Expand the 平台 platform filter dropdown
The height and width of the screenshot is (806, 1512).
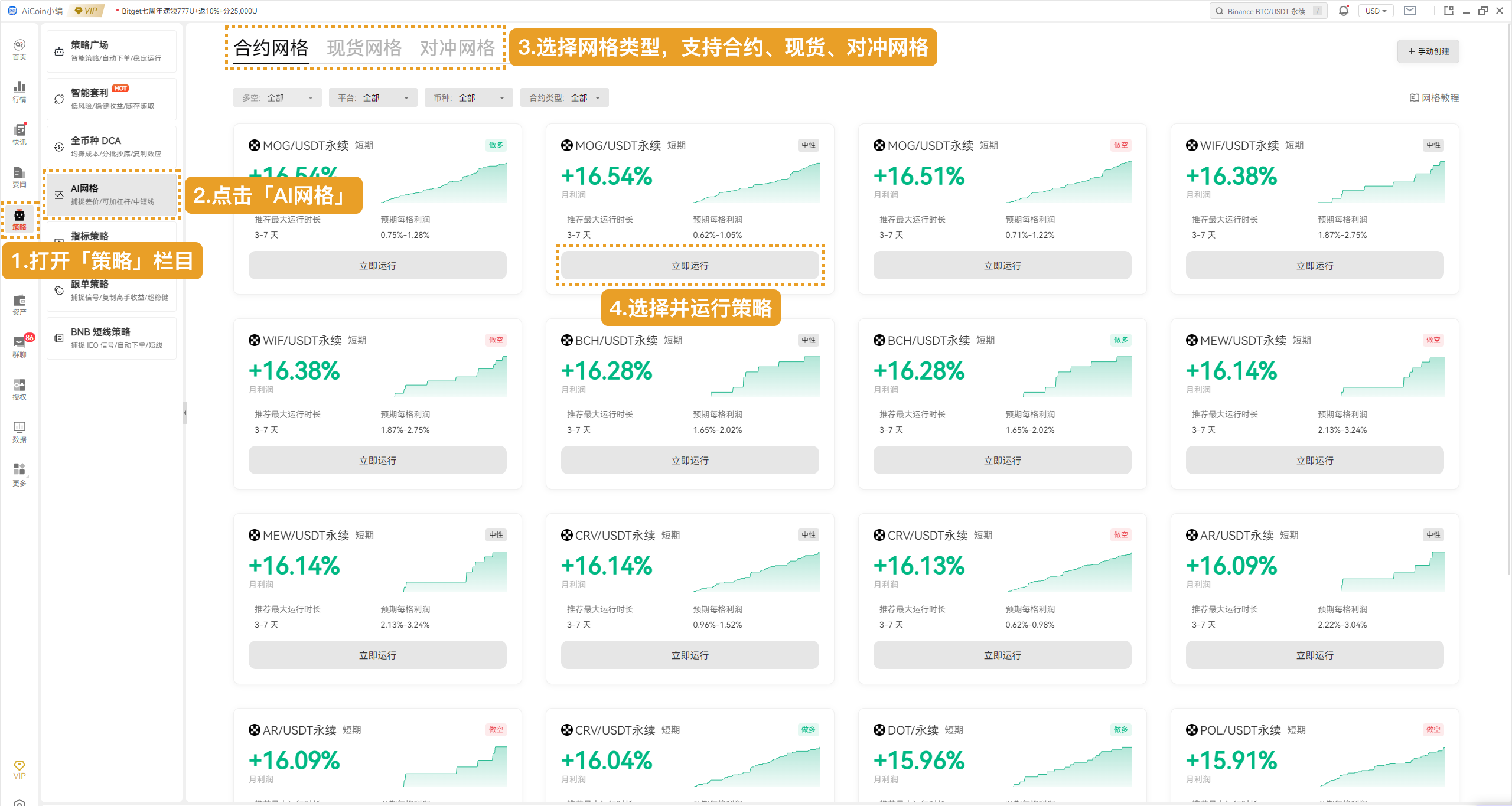[x=373, y=97]
